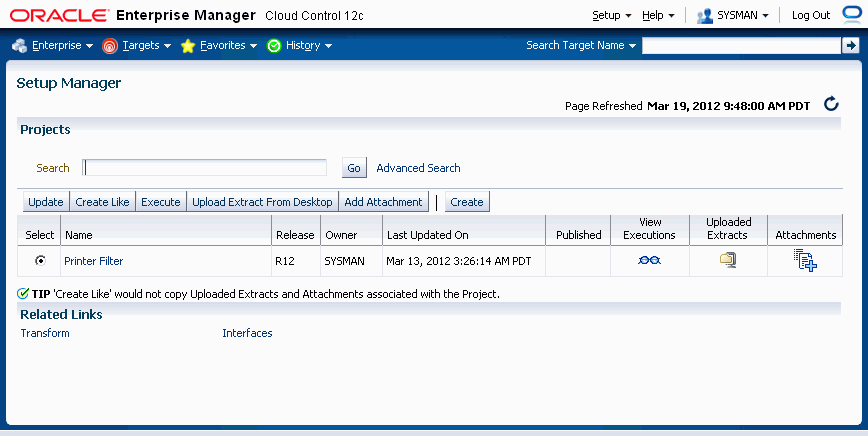
Task: Click the Favorites star icon
Action: pyautogui.click(x=188, y=45)
